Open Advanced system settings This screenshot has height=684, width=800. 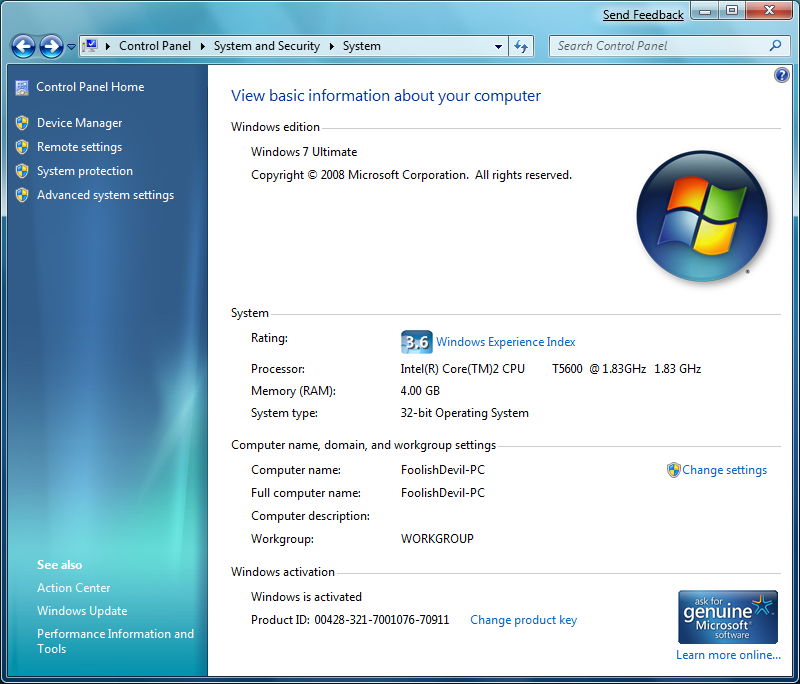pos(105,195)
